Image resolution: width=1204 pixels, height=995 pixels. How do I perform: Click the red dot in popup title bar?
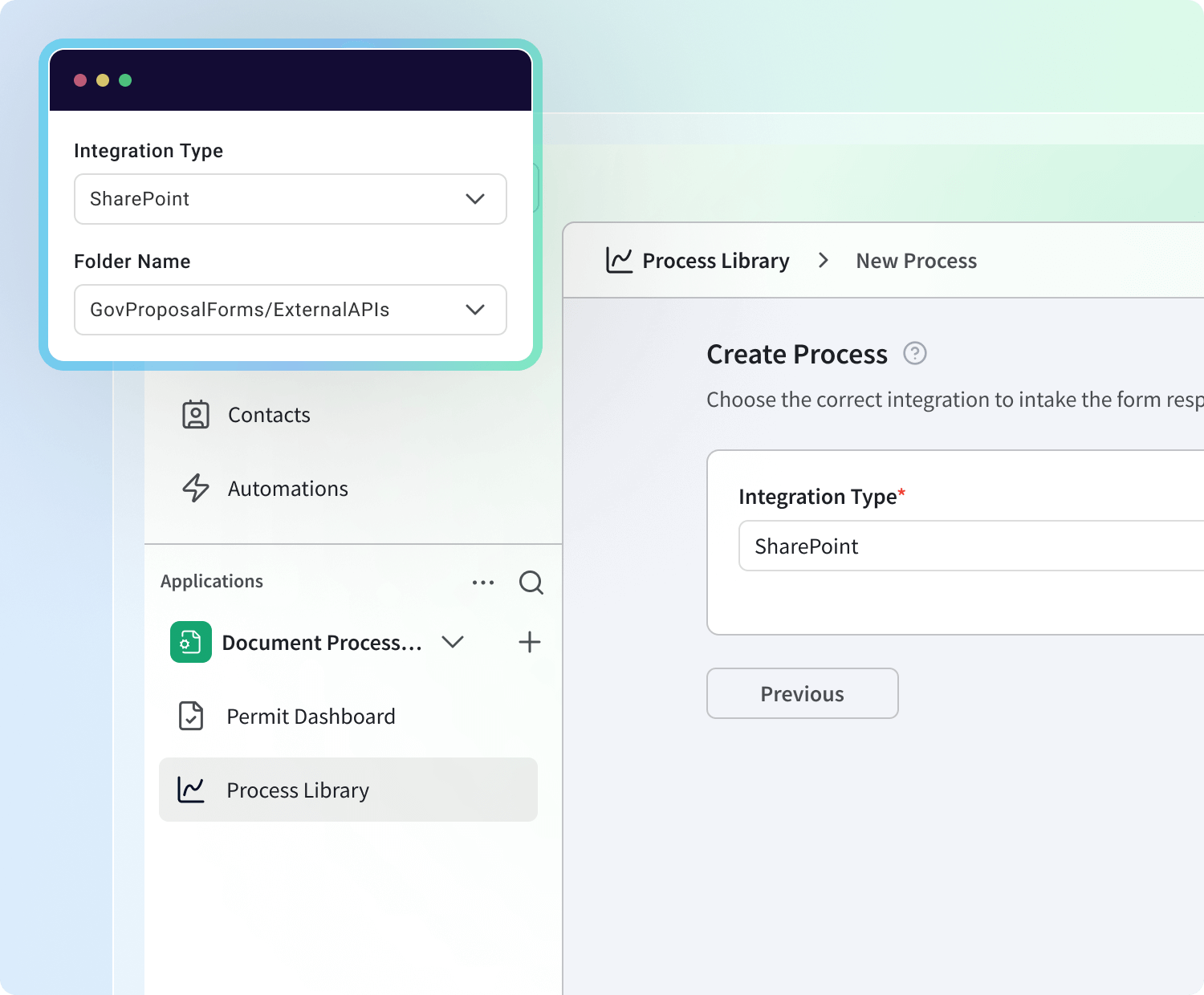(80, 80)
